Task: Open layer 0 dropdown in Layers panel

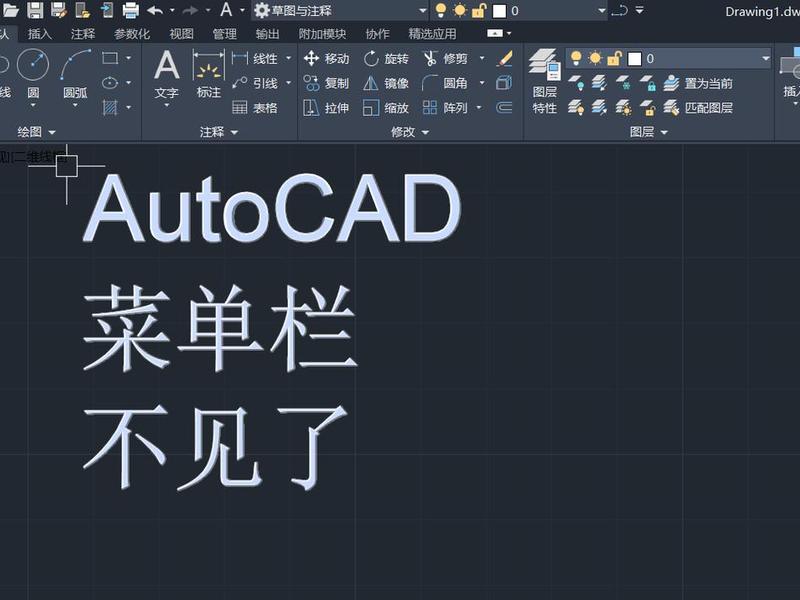Action: (x=765, y=58)
